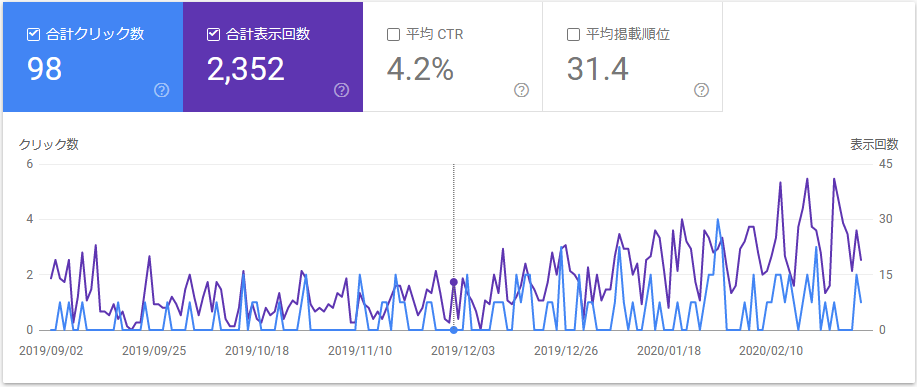Click the 2019/10/18 date label

pos(257,351)
